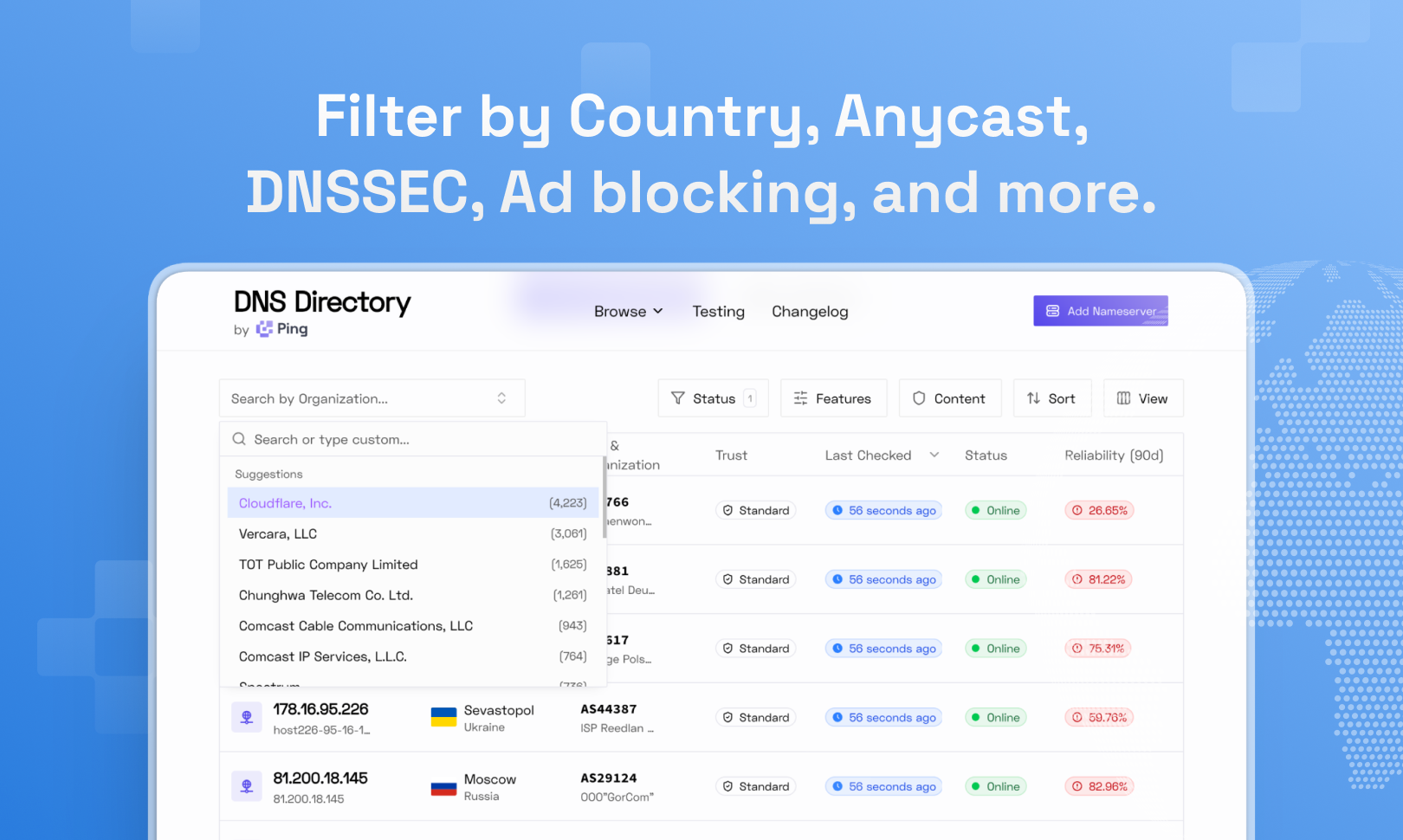The width and height of the screenshot is (1403, 840).
Task: Click the Add Nameserver button
Action: [x=1101, y=311]
